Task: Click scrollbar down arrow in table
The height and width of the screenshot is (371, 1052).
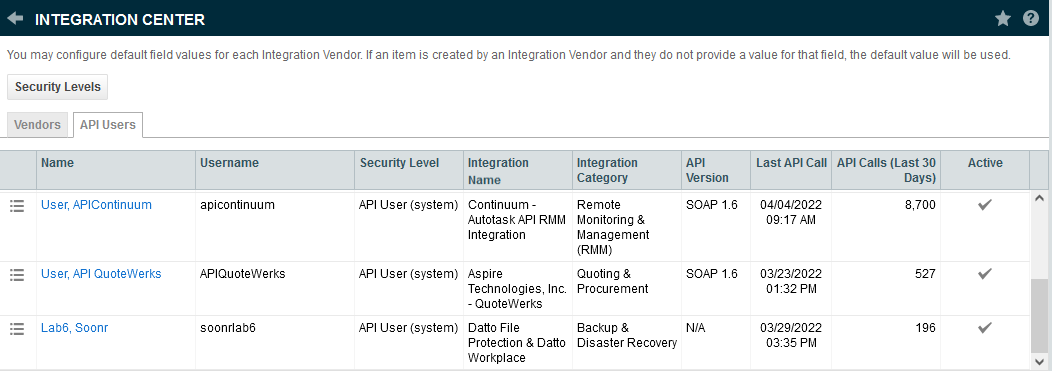Action: 1039,362
